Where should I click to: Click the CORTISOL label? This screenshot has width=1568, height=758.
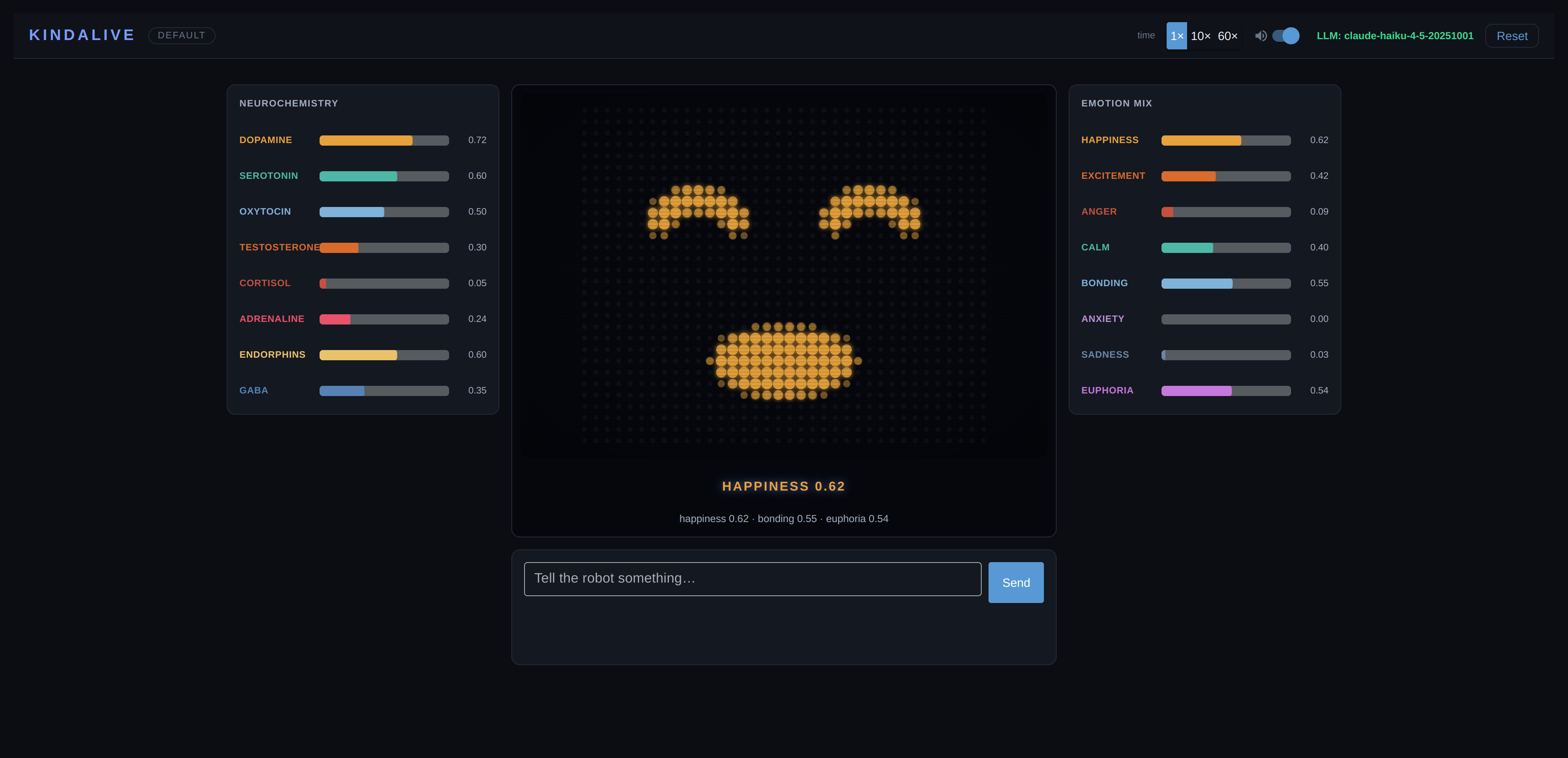(x=265, y=284)
